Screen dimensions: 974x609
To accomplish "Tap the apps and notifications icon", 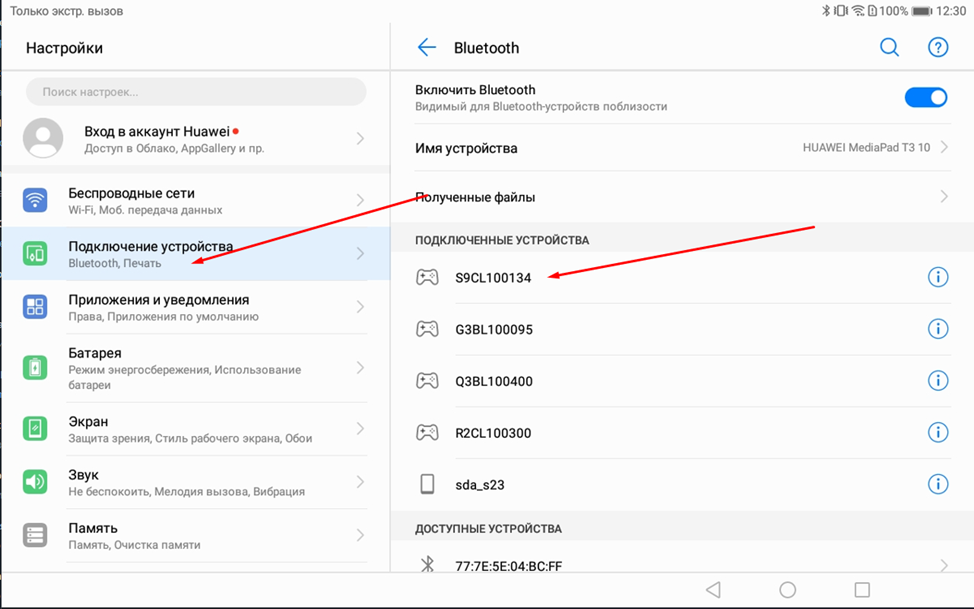I will coord(35,307).
